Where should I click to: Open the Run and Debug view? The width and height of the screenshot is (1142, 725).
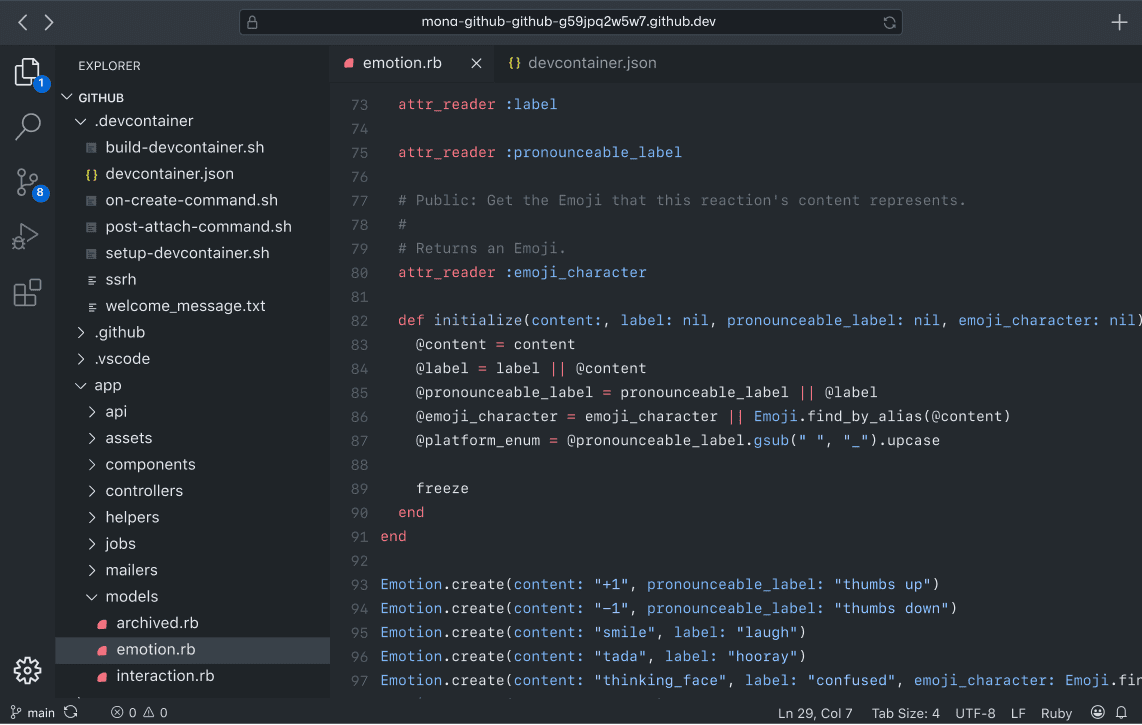[x=27, y=237]
